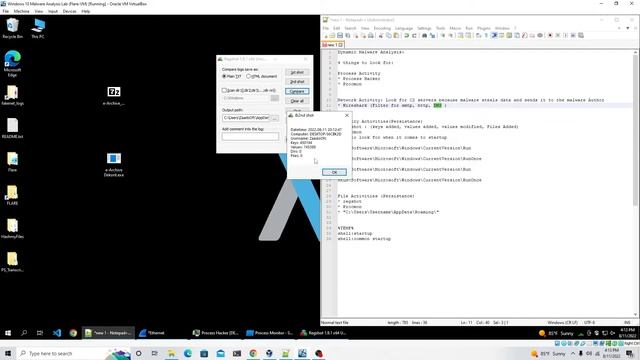The width and height of the screenshot is (640, 360).
Task: Click the 2nd shot button in Regshot
Action: (297, 82)
